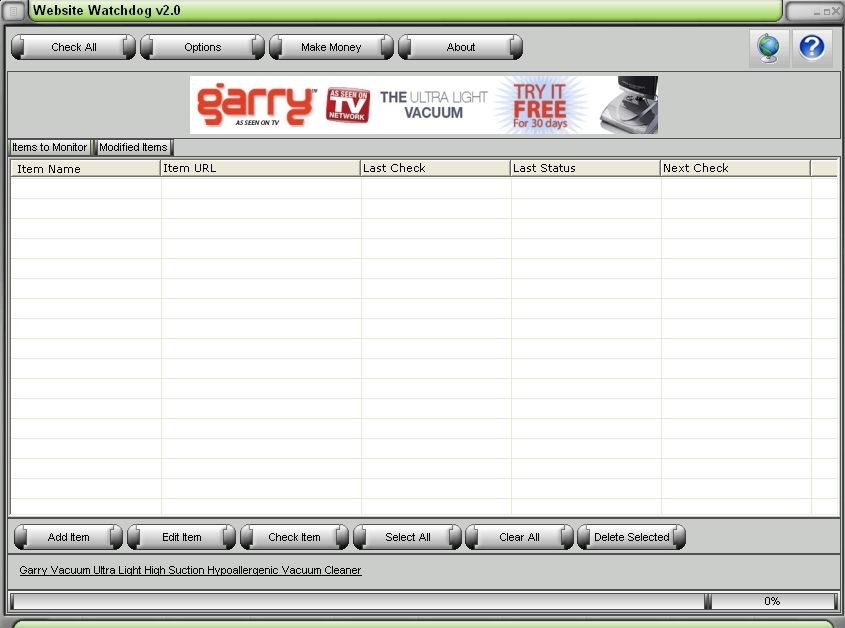The height and width of the screenshot is (628, 845).
Task: Click the Garry vacuum banner advertisement
Action: coord(424,105)
